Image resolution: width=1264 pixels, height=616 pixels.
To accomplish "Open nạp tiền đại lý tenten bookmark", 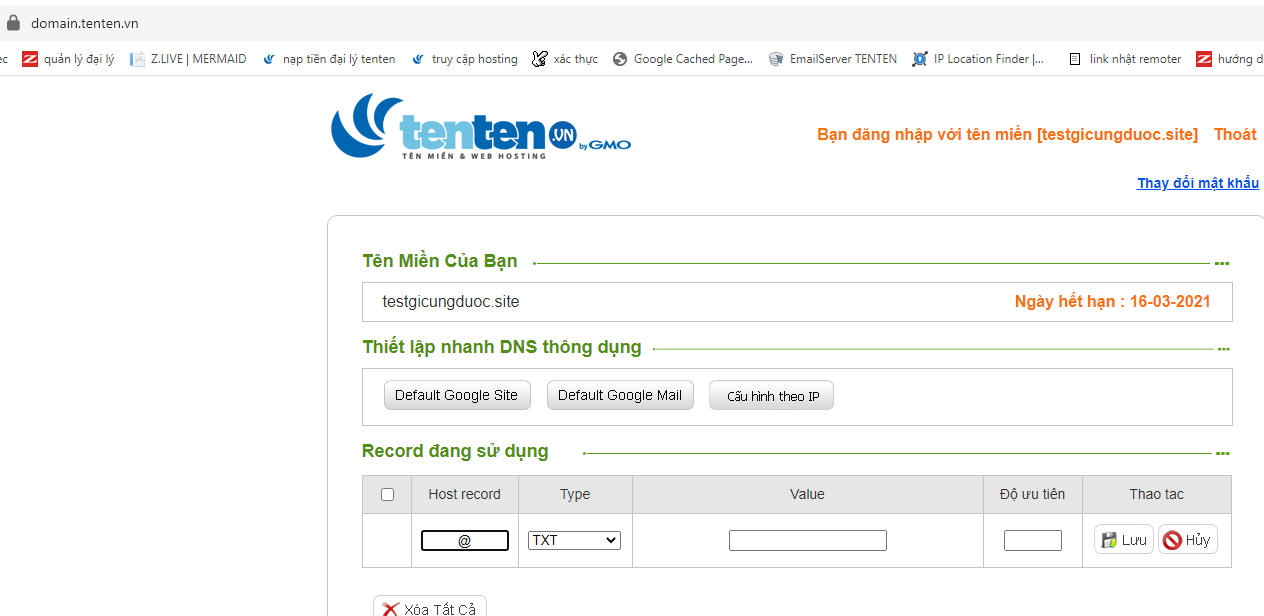I will (x=328, y=59).
